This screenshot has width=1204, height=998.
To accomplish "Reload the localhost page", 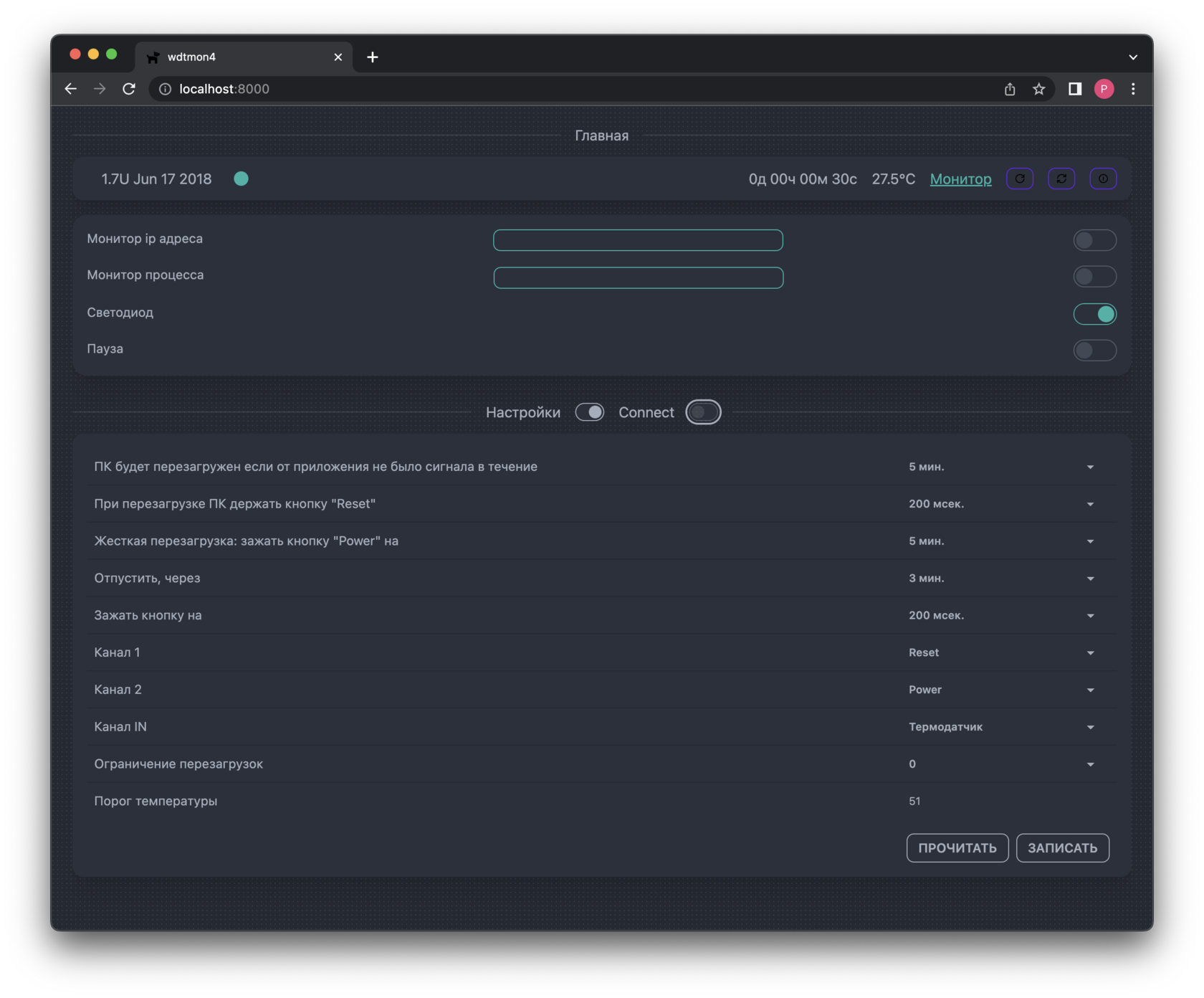I will [x=129, y=89].
